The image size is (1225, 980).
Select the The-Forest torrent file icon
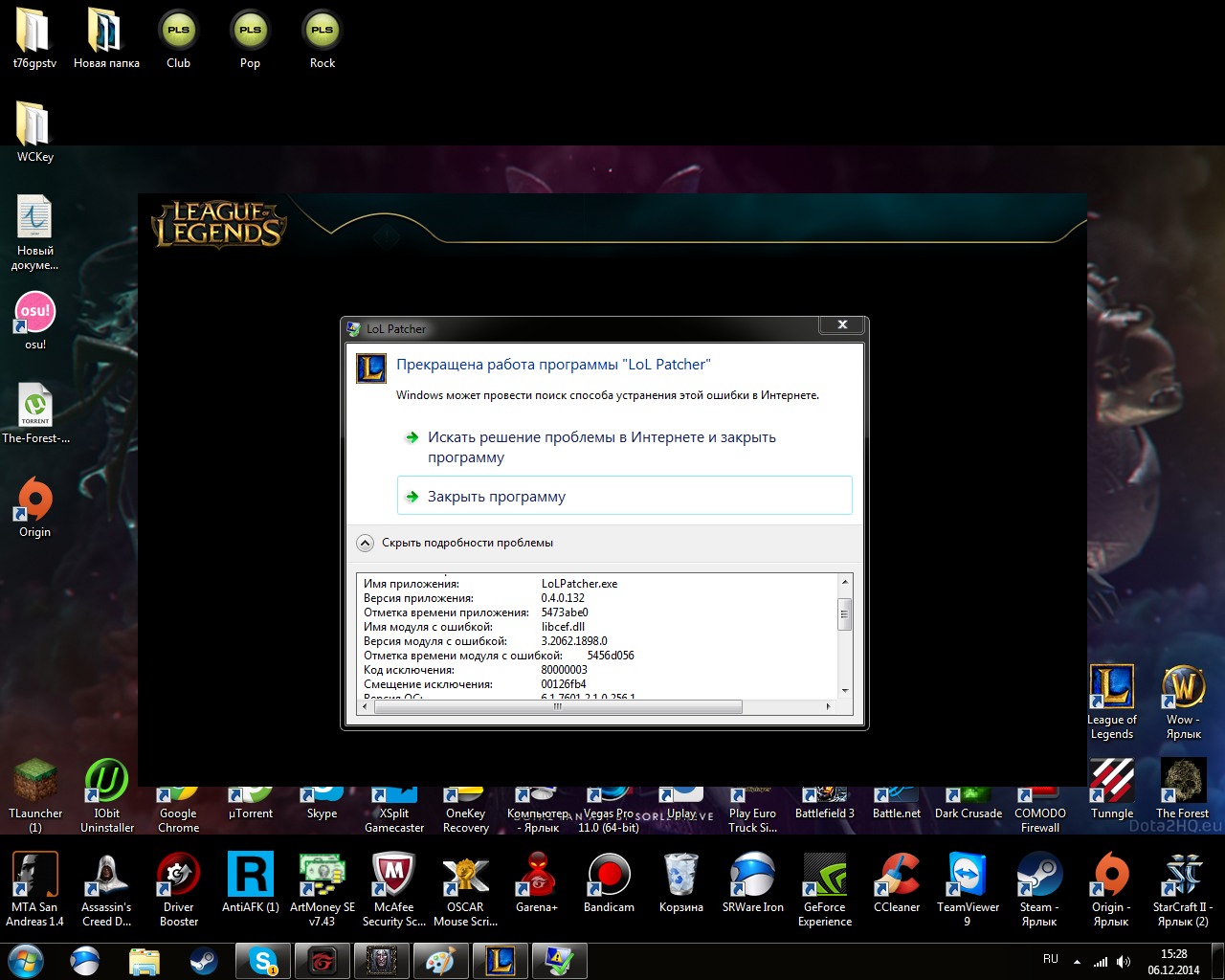tap(35, 413)
